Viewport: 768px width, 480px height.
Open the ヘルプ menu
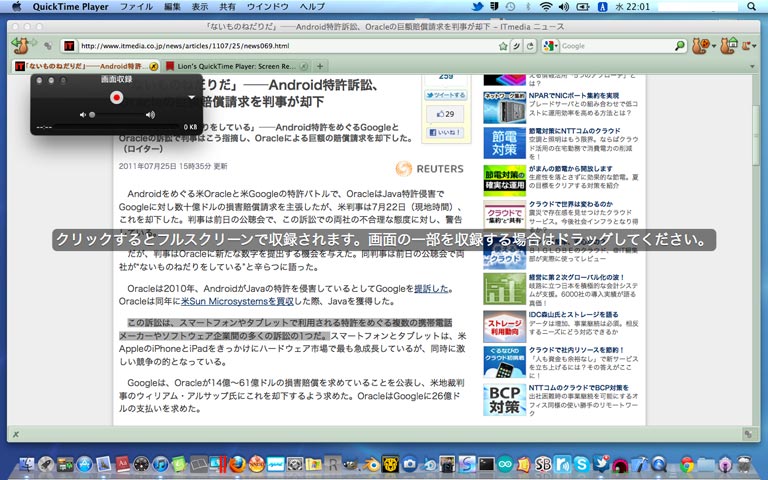tap(312, 6)
